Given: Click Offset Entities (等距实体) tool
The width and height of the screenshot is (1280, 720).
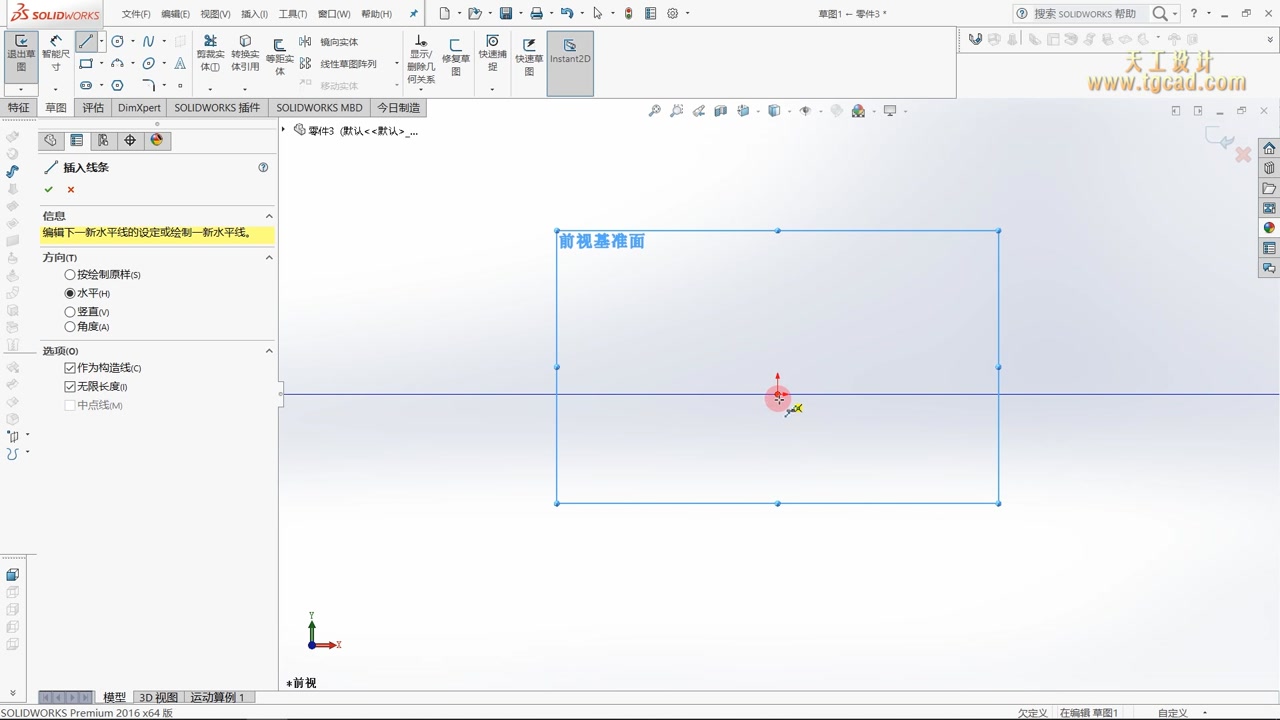Looking at the screenshot, I should tap(279, 56).
